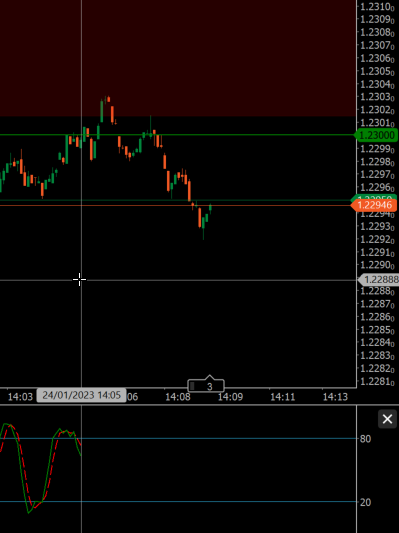Click the 14:13 time axis label
Image resolution: width=399 pixels, height=533 pixels.
click(x=335, y=397)
